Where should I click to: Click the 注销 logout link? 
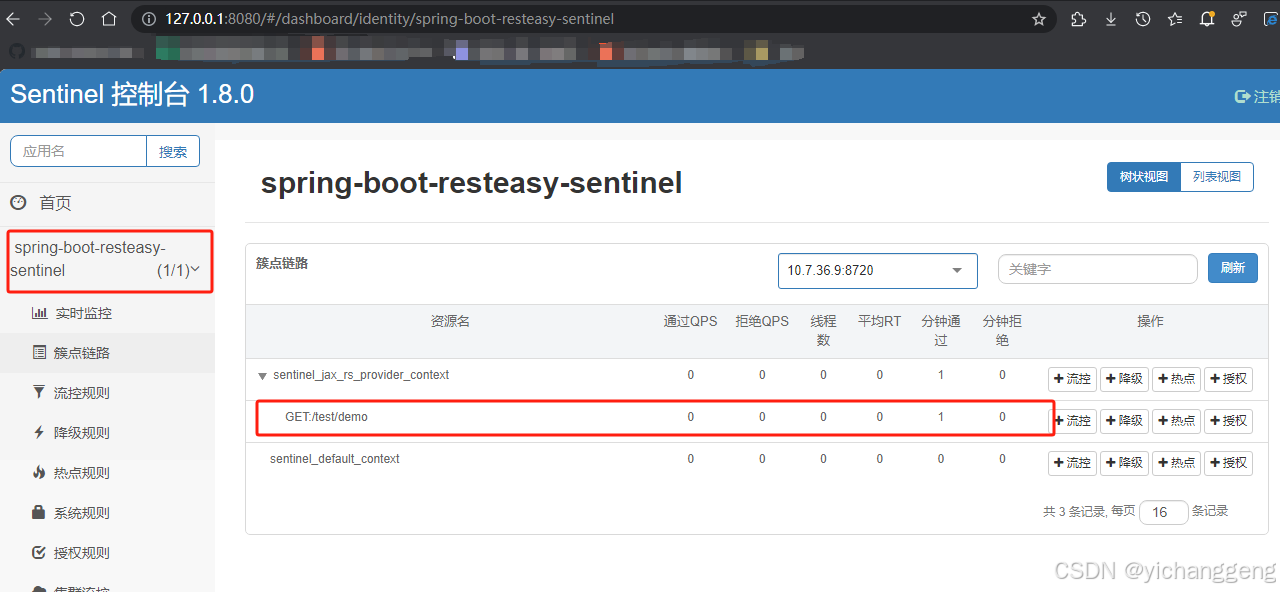pos(1266,97)
